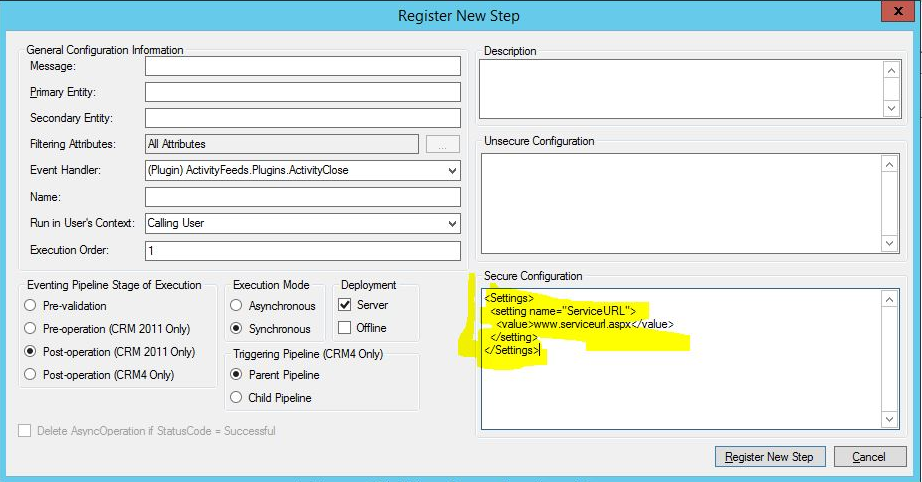The width and height of the screenshot is (922, 482).
Task: Select the Child Pipeline radio button
Action: [236, 397]
